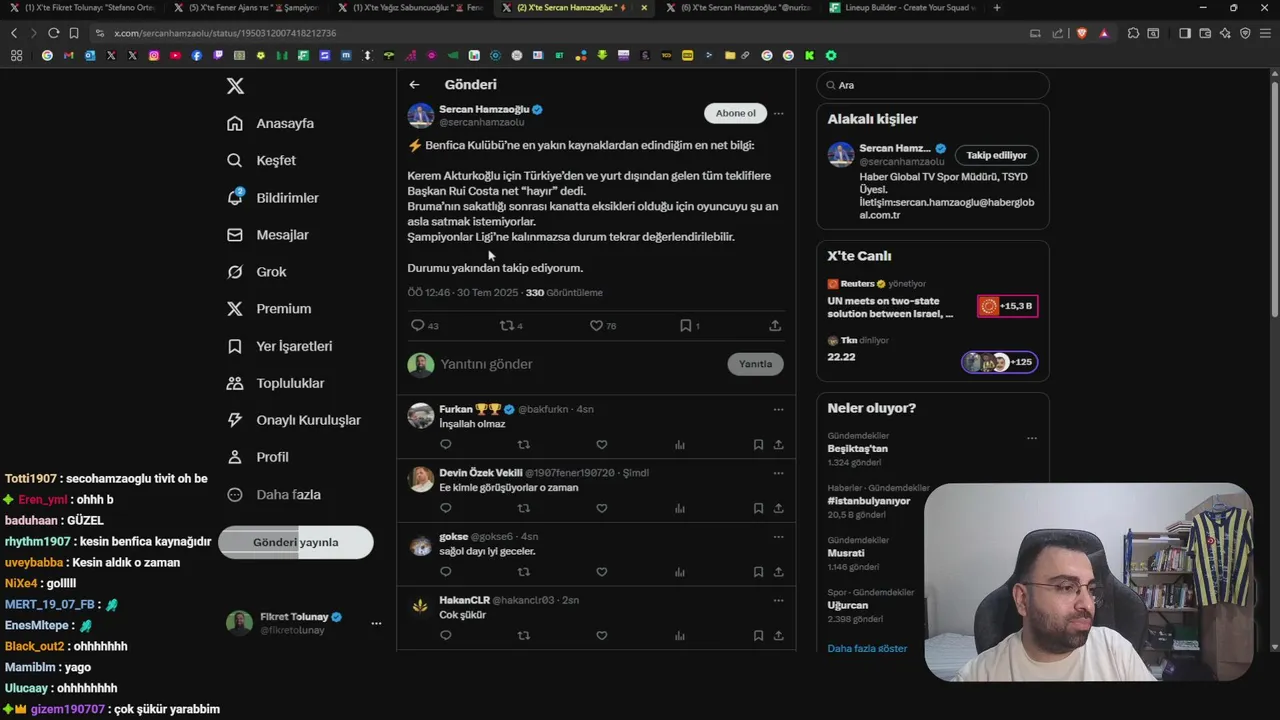Like gokse's reply 'sağol dayı iyi geceler'
1280x720 pixels.
(x=602, y=572)
